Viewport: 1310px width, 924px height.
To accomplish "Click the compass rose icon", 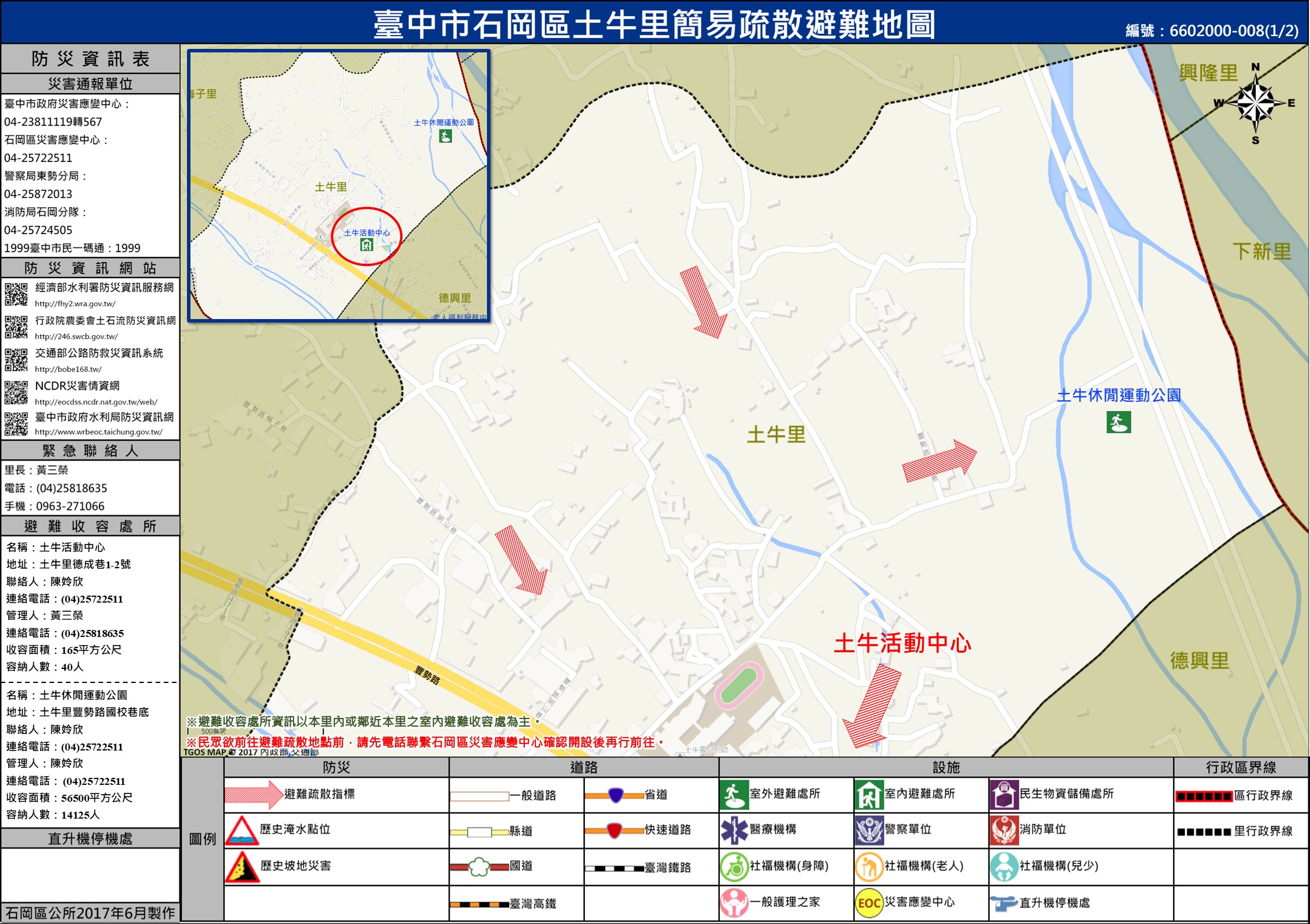I will tap(1255, 104).
